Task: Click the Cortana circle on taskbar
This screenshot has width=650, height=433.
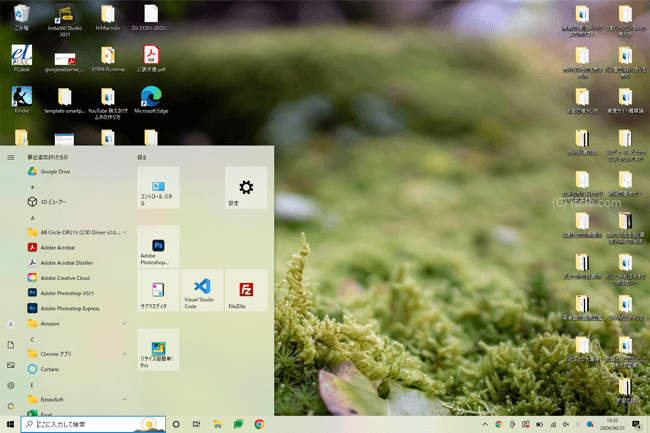Action: click(x=176, y=424)
